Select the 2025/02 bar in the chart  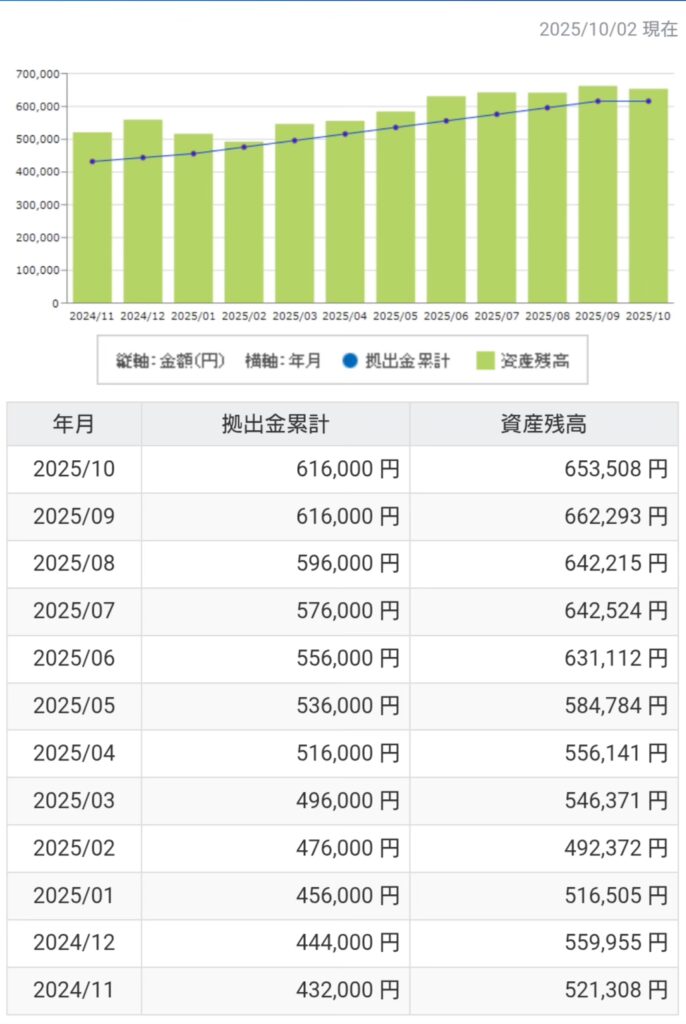(244, 225)
